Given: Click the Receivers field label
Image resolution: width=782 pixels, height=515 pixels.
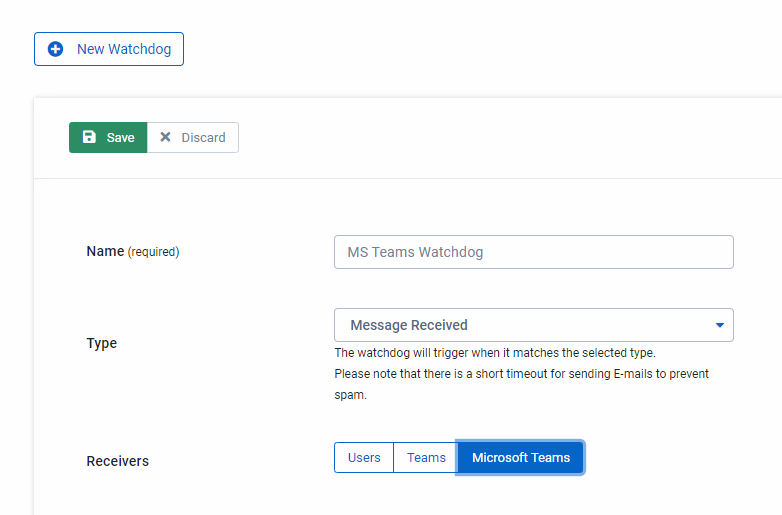Looking at the screenshot, I should 118,461.
